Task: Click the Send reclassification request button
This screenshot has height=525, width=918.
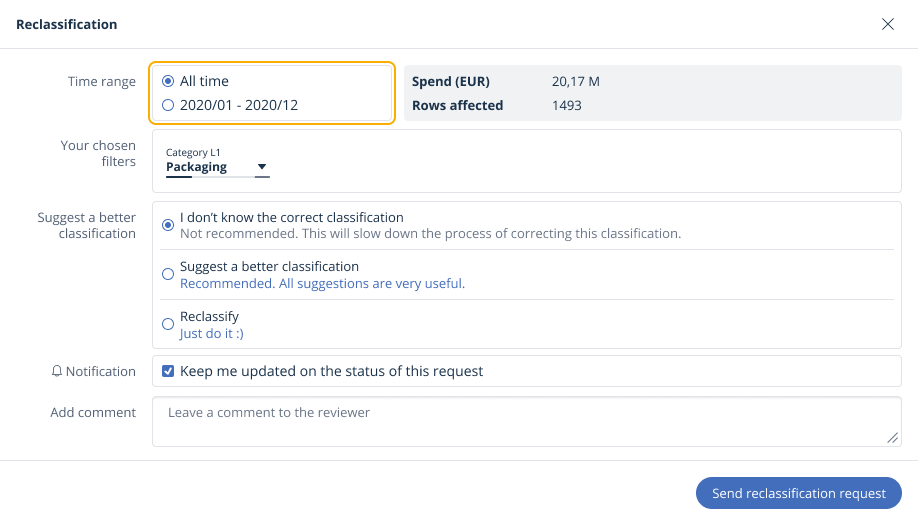Action: coord(798,493)
